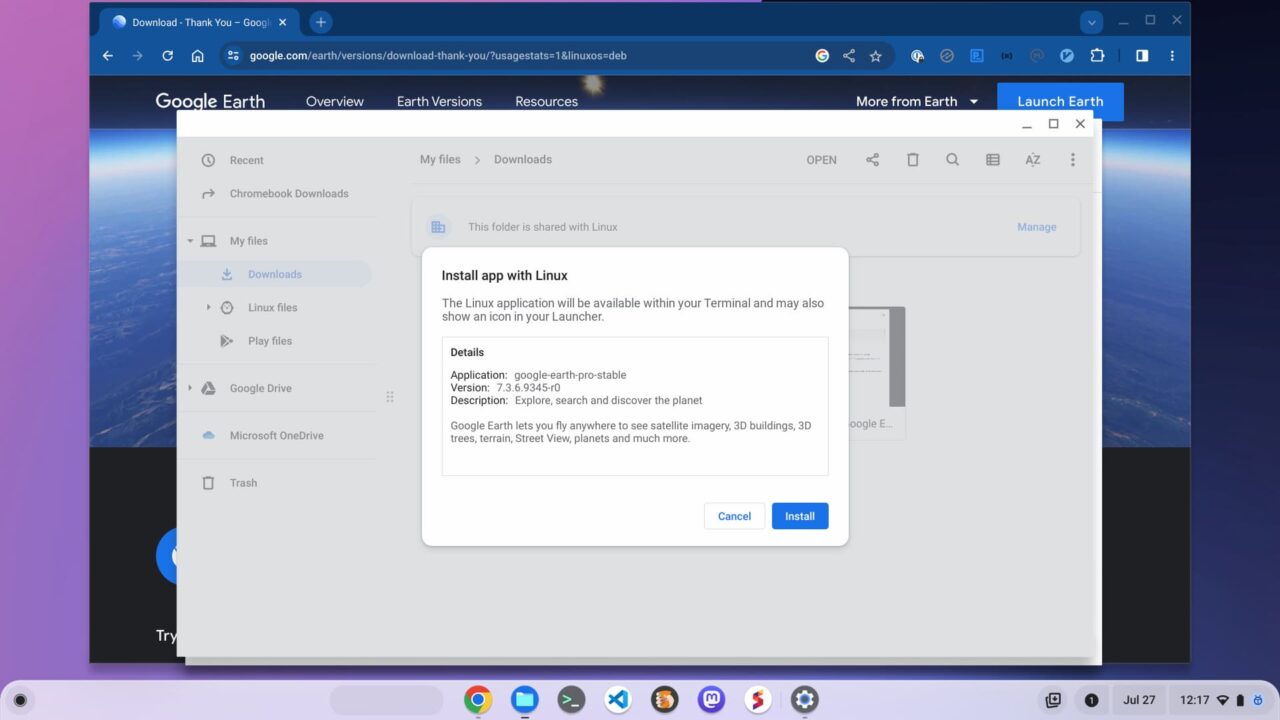
Task: Open the AZ sort options
Action: pyautogui.click(x=1032, y=160)
